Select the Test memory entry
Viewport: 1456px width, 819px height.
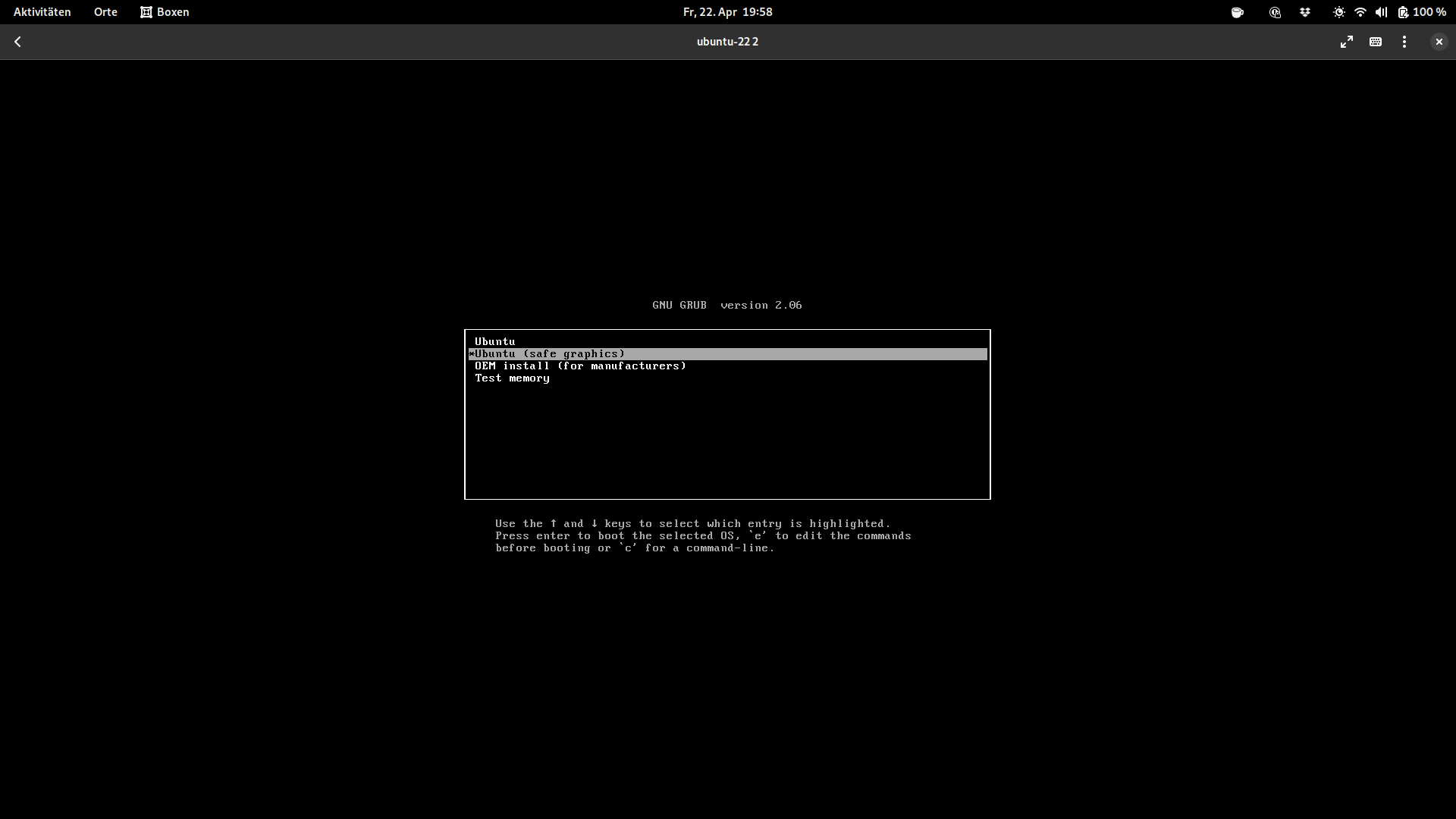point(512,378)
